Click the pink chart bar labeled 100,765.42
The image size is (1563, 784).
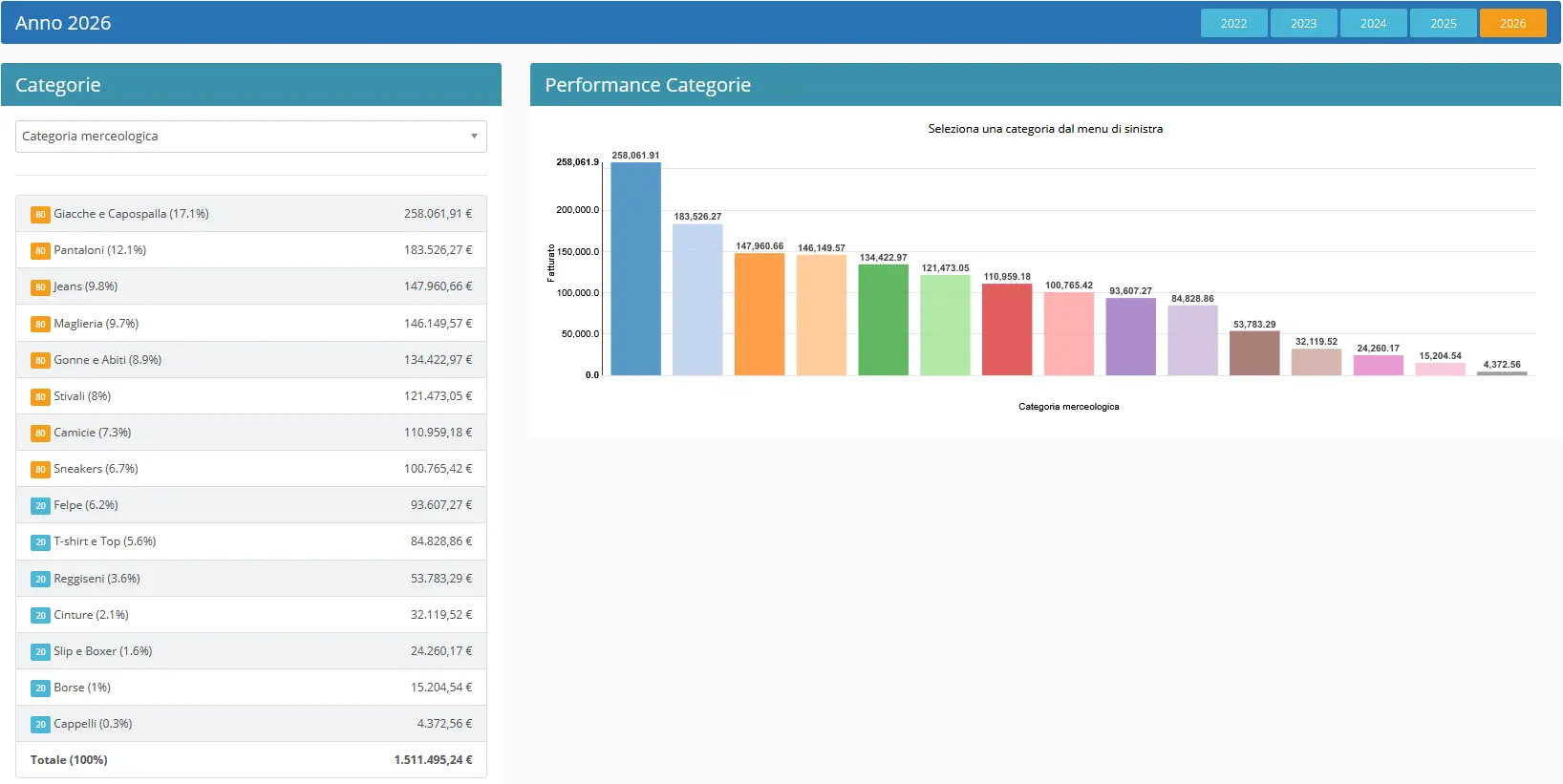point(1069,334)
